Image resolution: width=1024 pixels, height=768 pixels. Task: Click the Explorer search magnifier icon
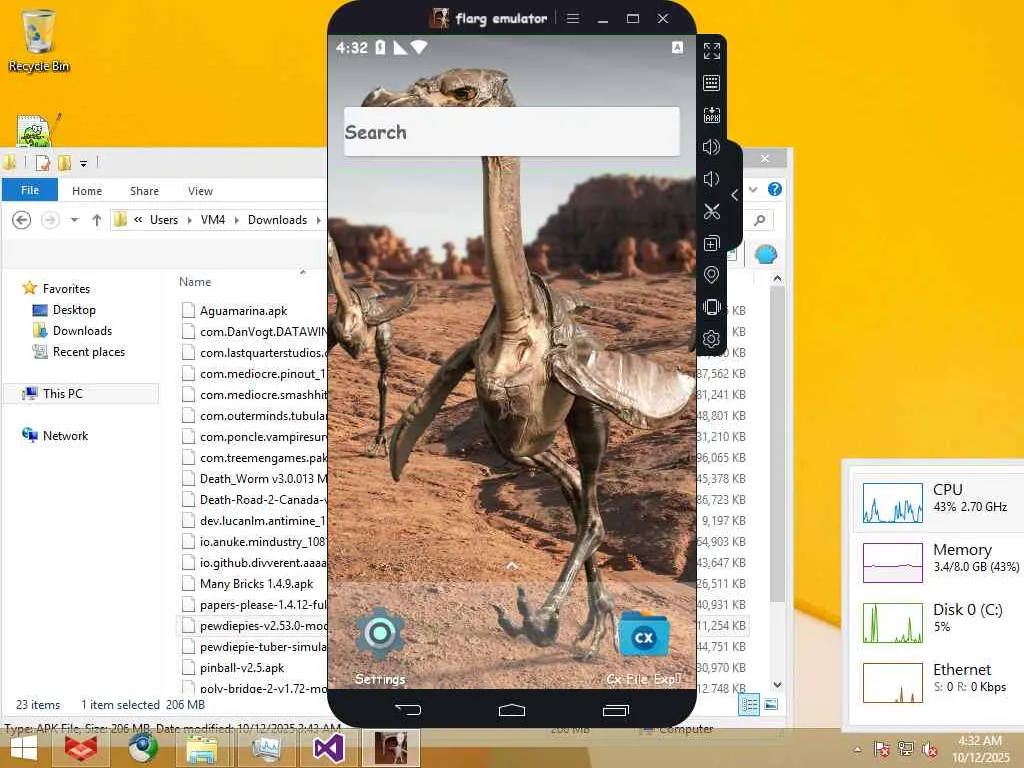[760, 220]
